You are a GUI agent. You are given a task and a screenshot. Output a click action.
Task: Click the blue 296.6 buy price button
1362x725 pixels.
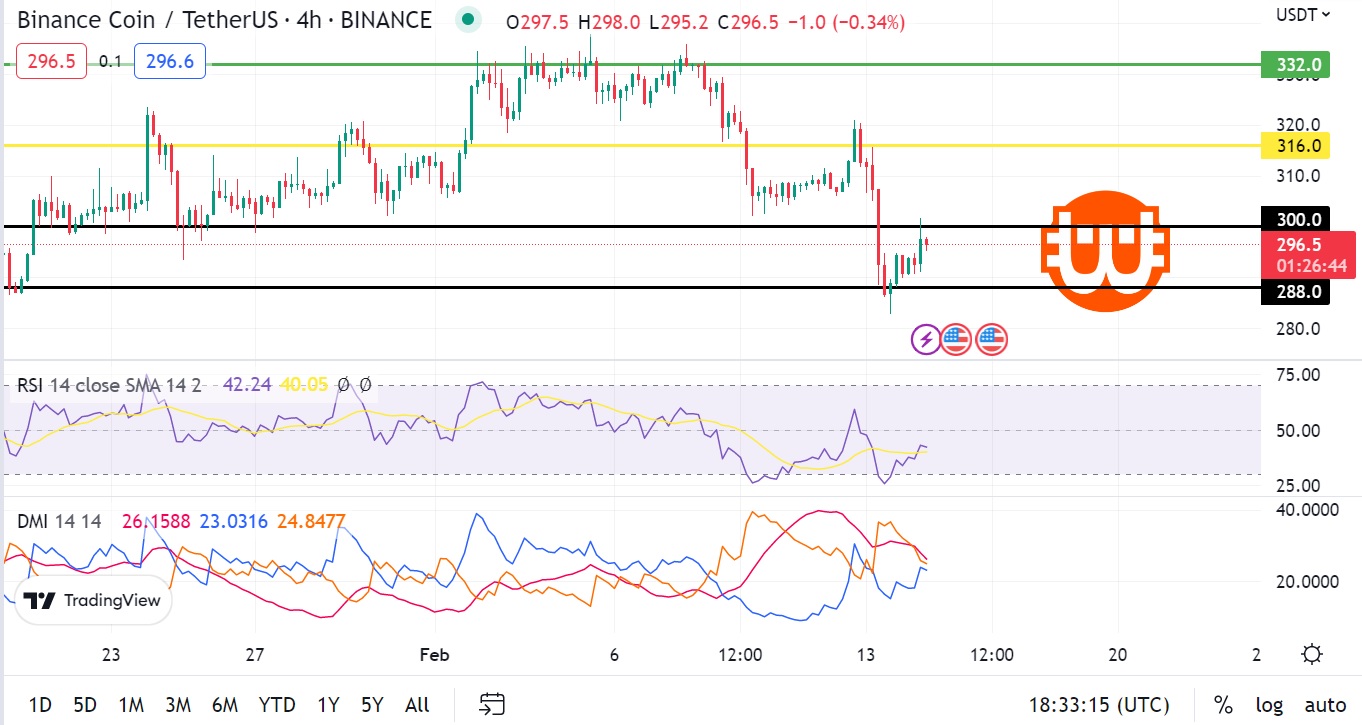[169, 61]
